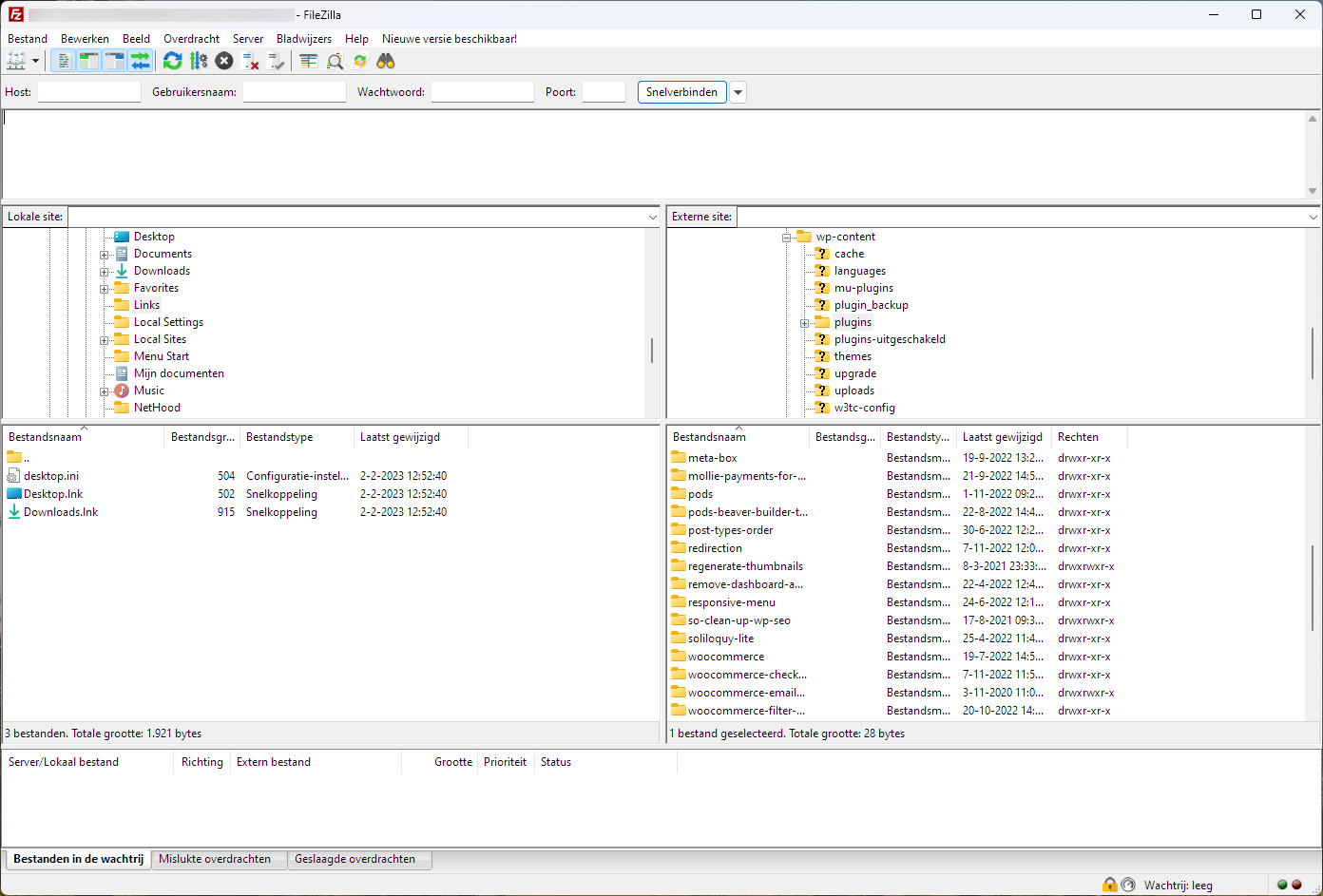Viewport: 1323px width, 896px height.
Task: Toggle the transfer queue display
Action: tap(140, 61)
